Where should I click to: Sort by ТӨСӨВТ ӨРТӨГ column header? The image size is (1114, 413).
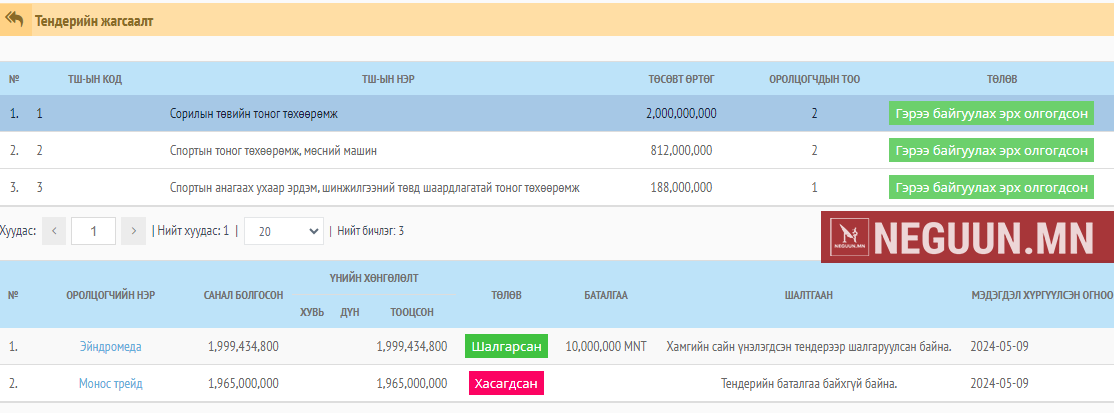click(x=681, y=79)
